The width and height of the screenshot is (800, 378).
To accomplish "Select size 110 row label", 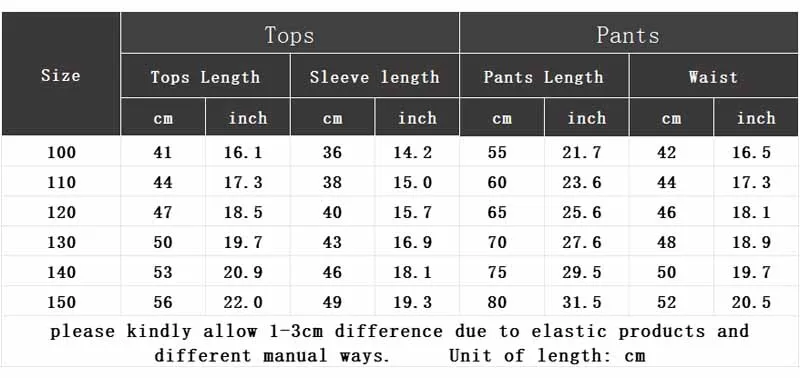I will click(61, 182).
